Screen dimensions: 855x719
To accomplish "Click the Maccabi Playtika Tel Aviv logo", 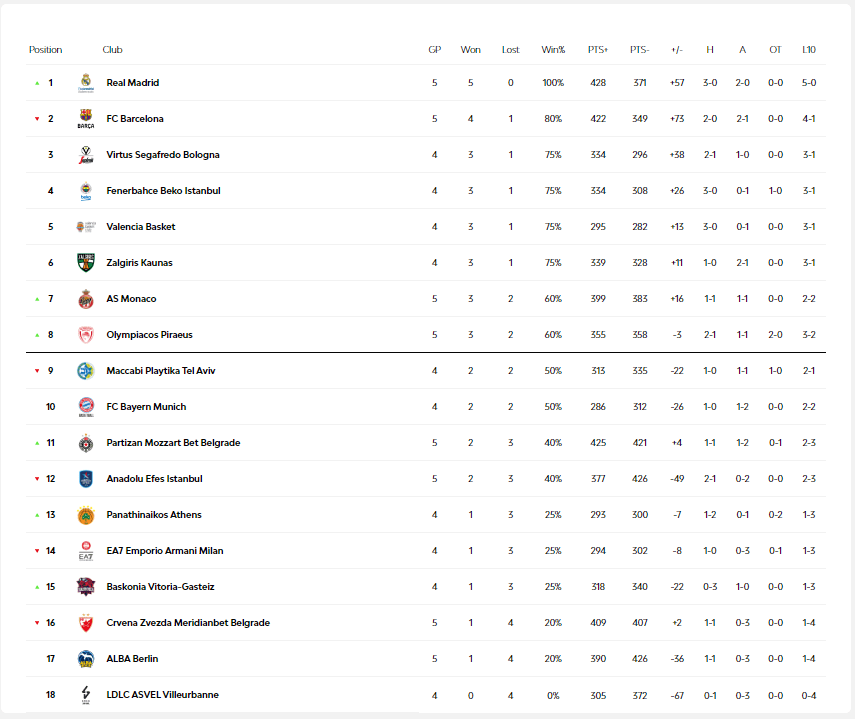I will 85,371.
